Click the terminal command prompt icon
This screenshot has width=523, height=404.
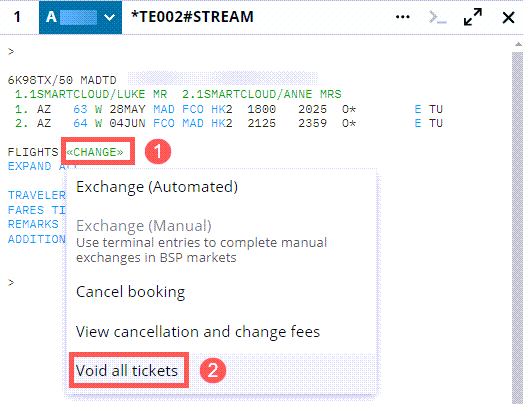(x=437, y=17)
